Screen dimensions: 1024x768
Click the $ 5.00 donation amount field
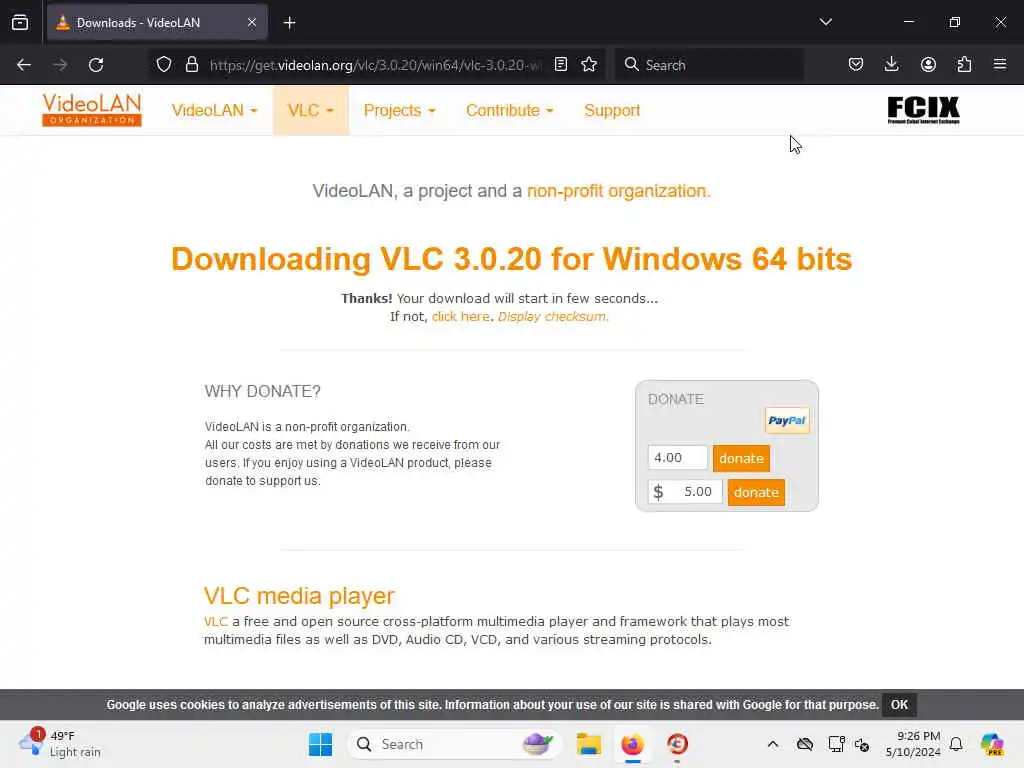pos(685,491)
